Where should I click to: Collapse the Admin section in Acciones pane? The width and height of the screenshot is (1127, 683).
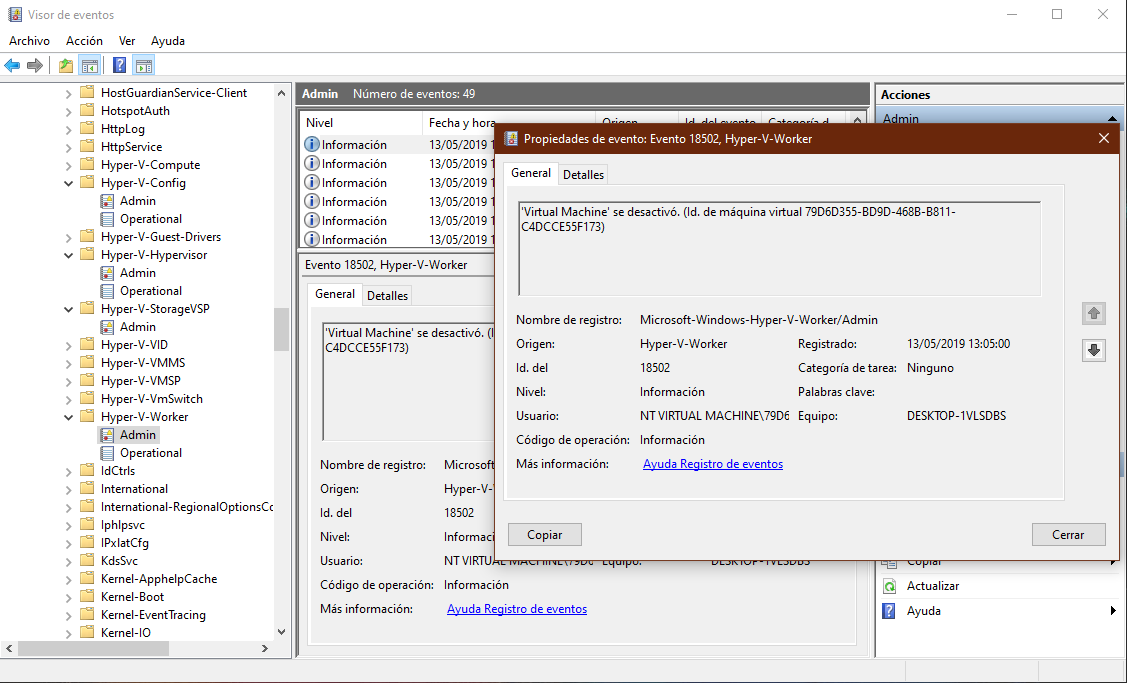click(1112, 119)
